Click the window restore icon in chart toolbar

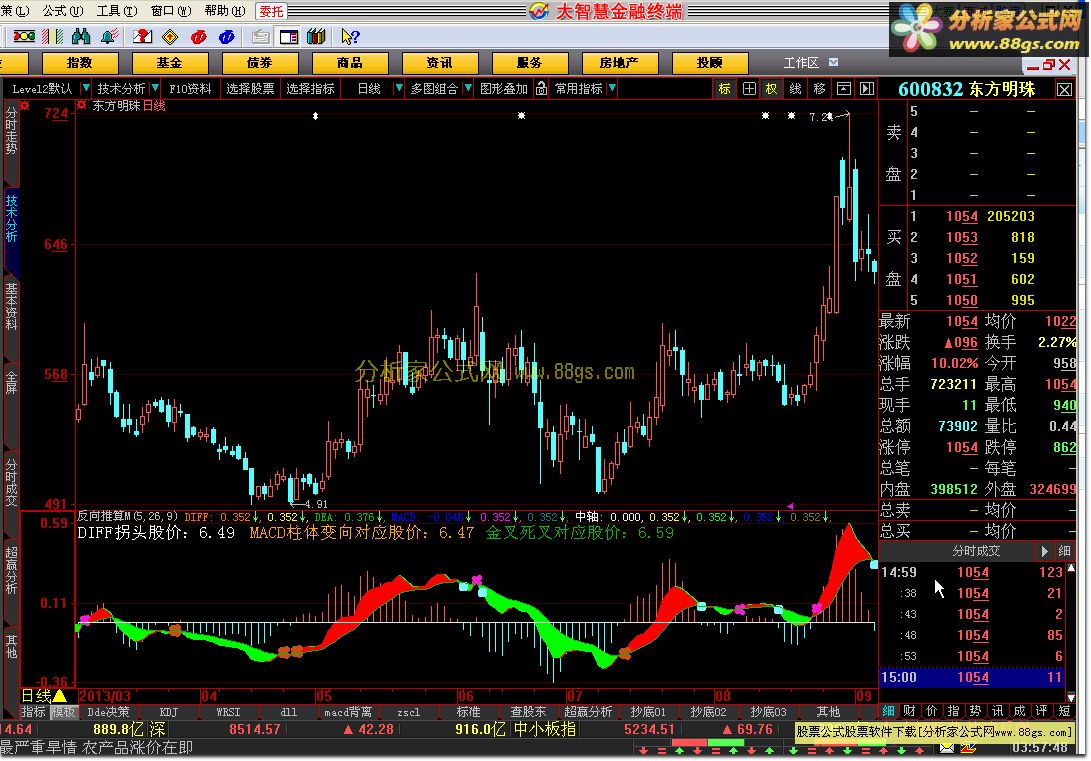[x=843, y=88]
